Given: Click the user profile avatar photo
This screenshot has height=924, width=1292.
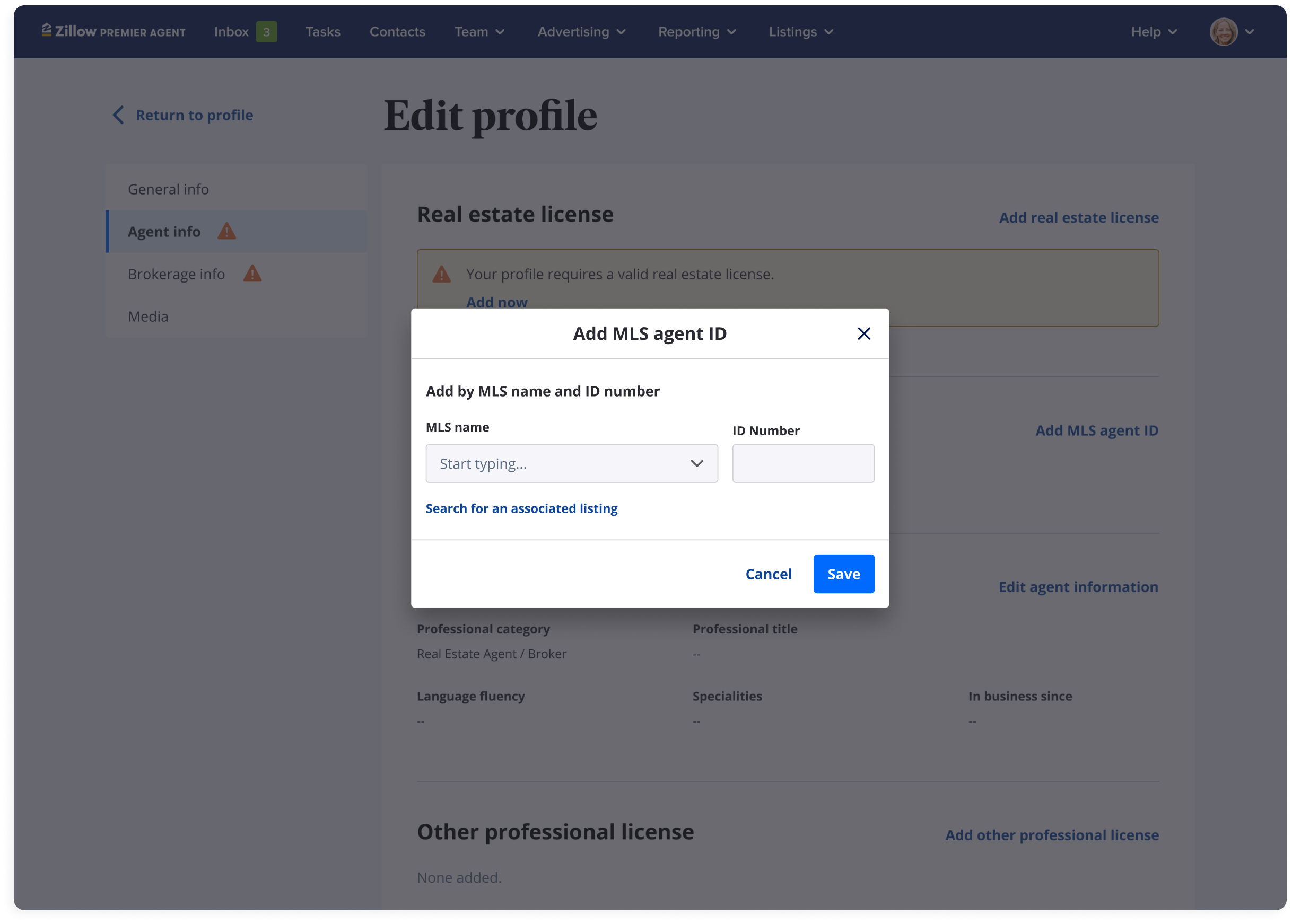Looking at the screenshot, I should (1223, 32).
